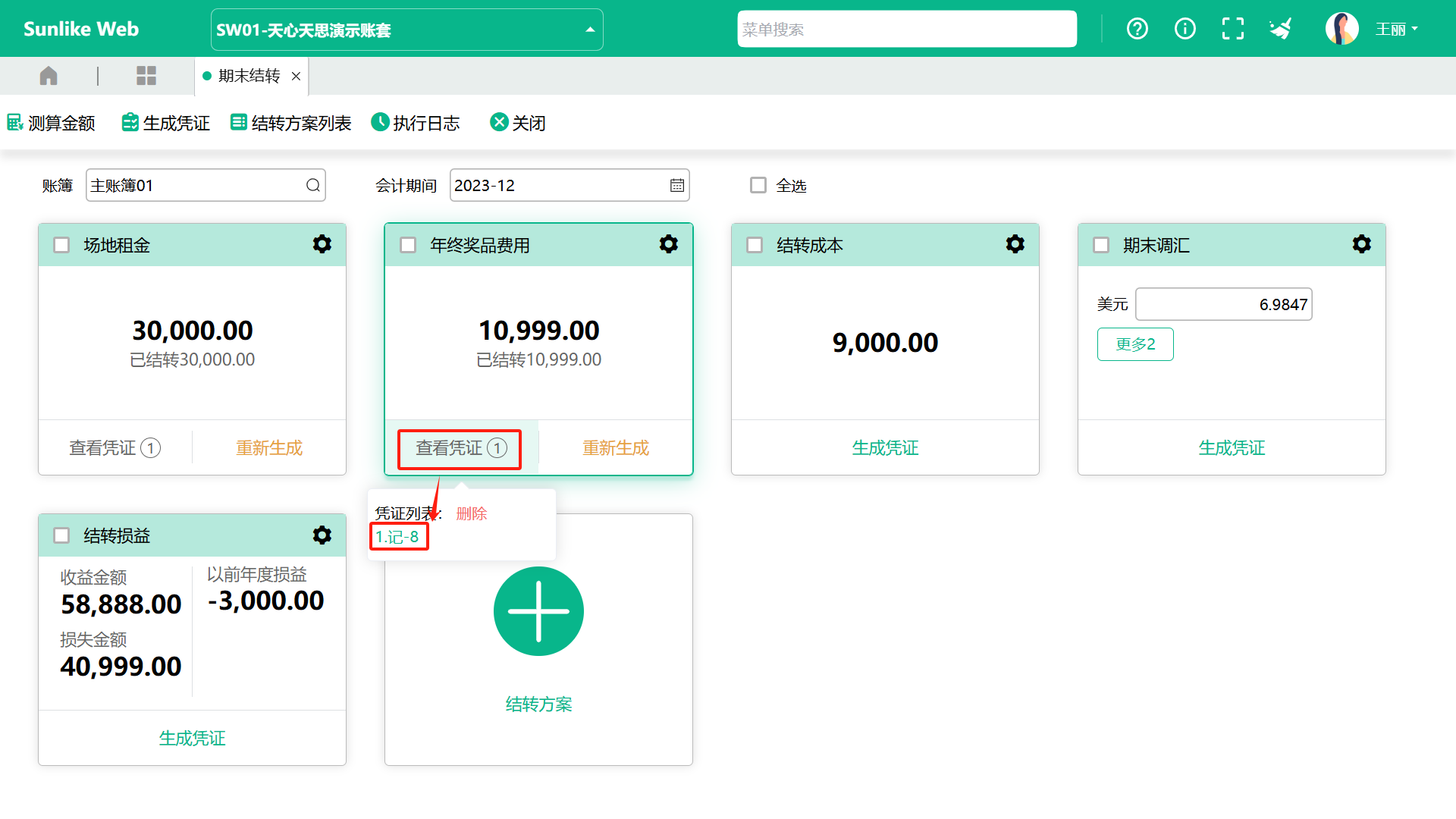1456x819 pixels.
Task: Click 生成凭证 on 期末调汇 card
Action: click(1232, 448)
